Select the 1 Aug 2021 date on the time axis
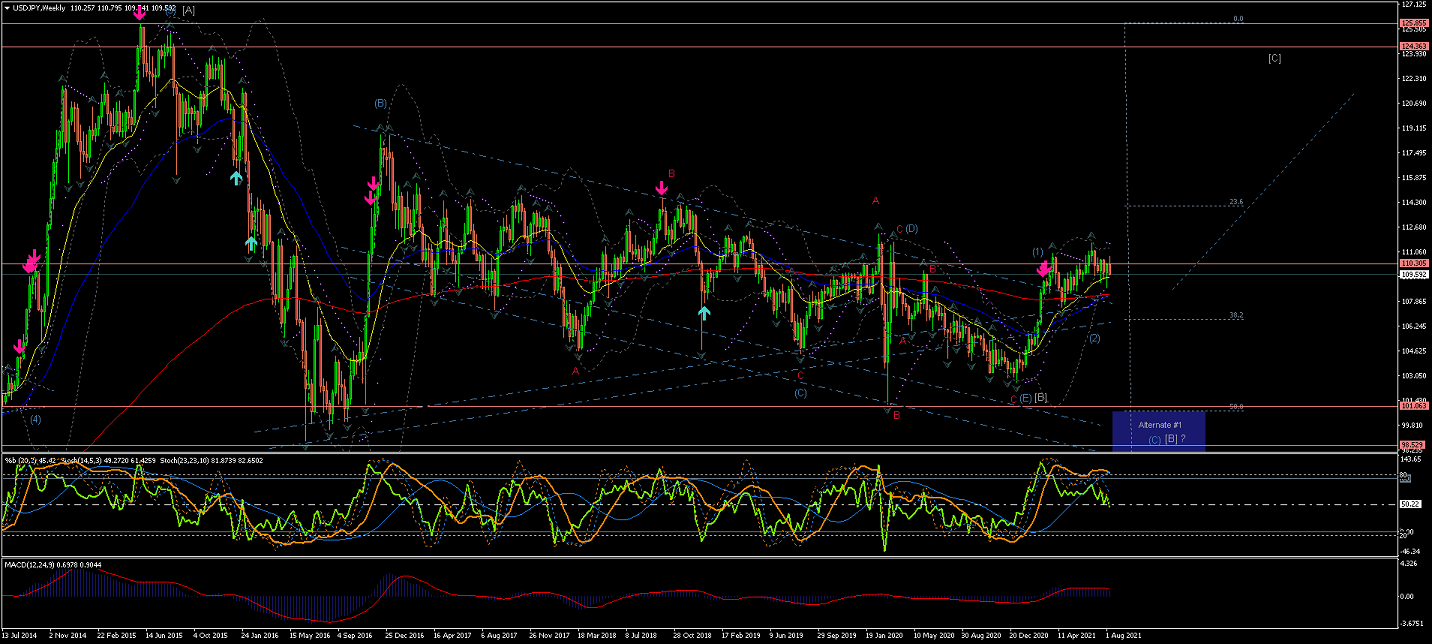Viewport: 1432px width, 644px height. [1120, 635]
